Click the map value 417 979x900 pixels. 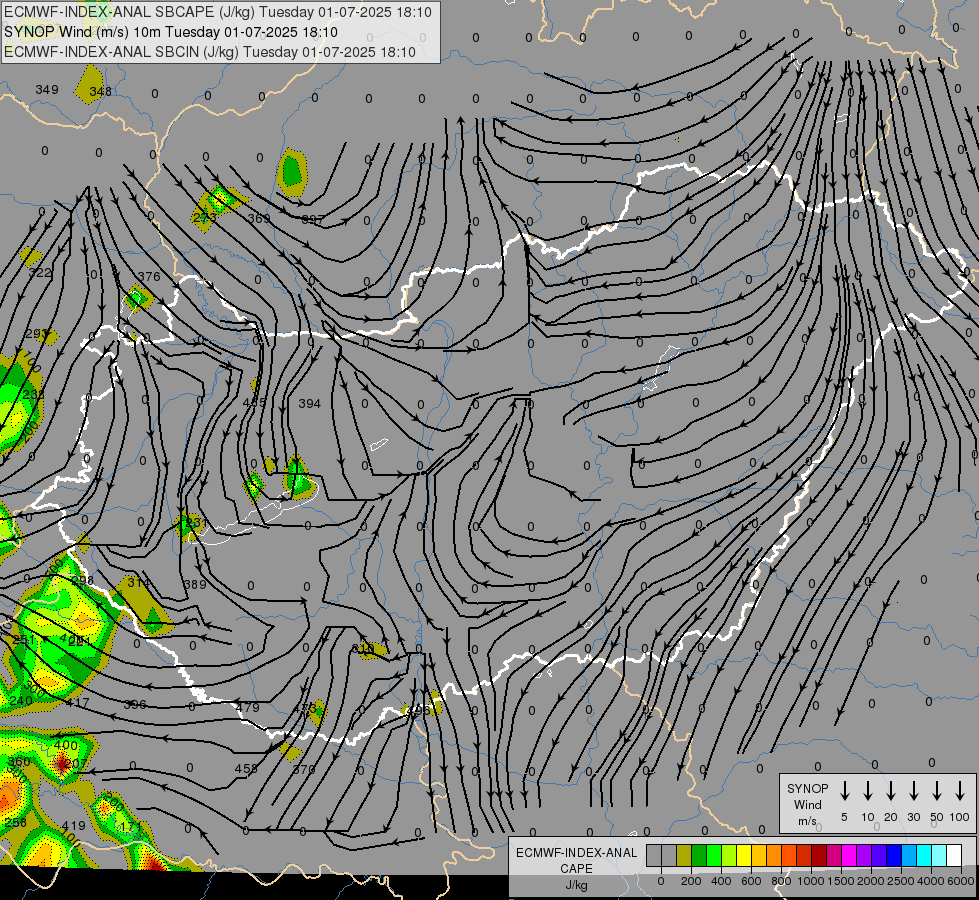pyautogui.click(x=77, y=703)
